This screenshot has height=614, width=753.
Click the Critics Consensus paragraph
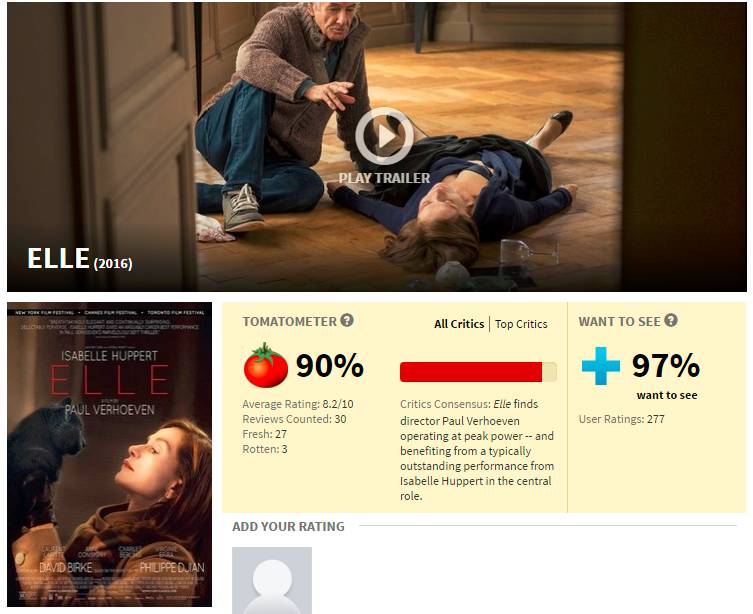pos(477,450)
